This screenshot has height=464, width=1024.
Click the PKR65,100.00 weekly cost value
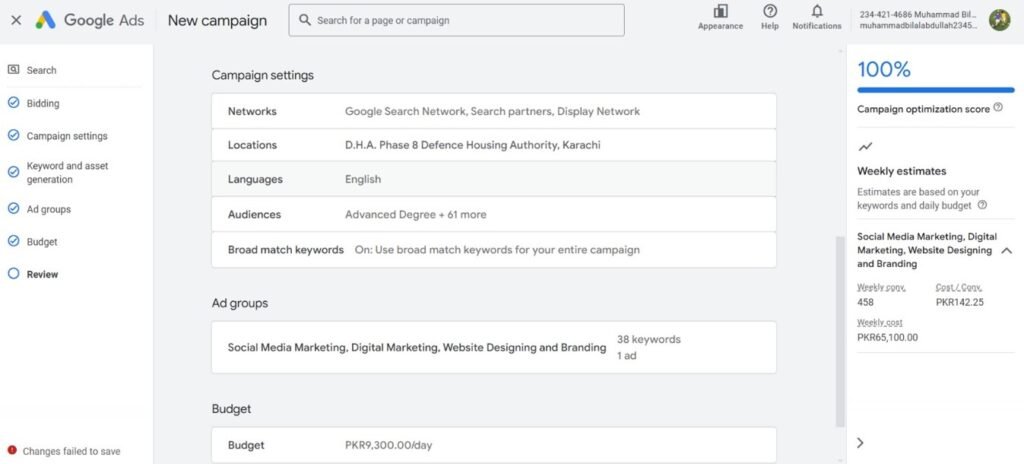coord(888,337)
